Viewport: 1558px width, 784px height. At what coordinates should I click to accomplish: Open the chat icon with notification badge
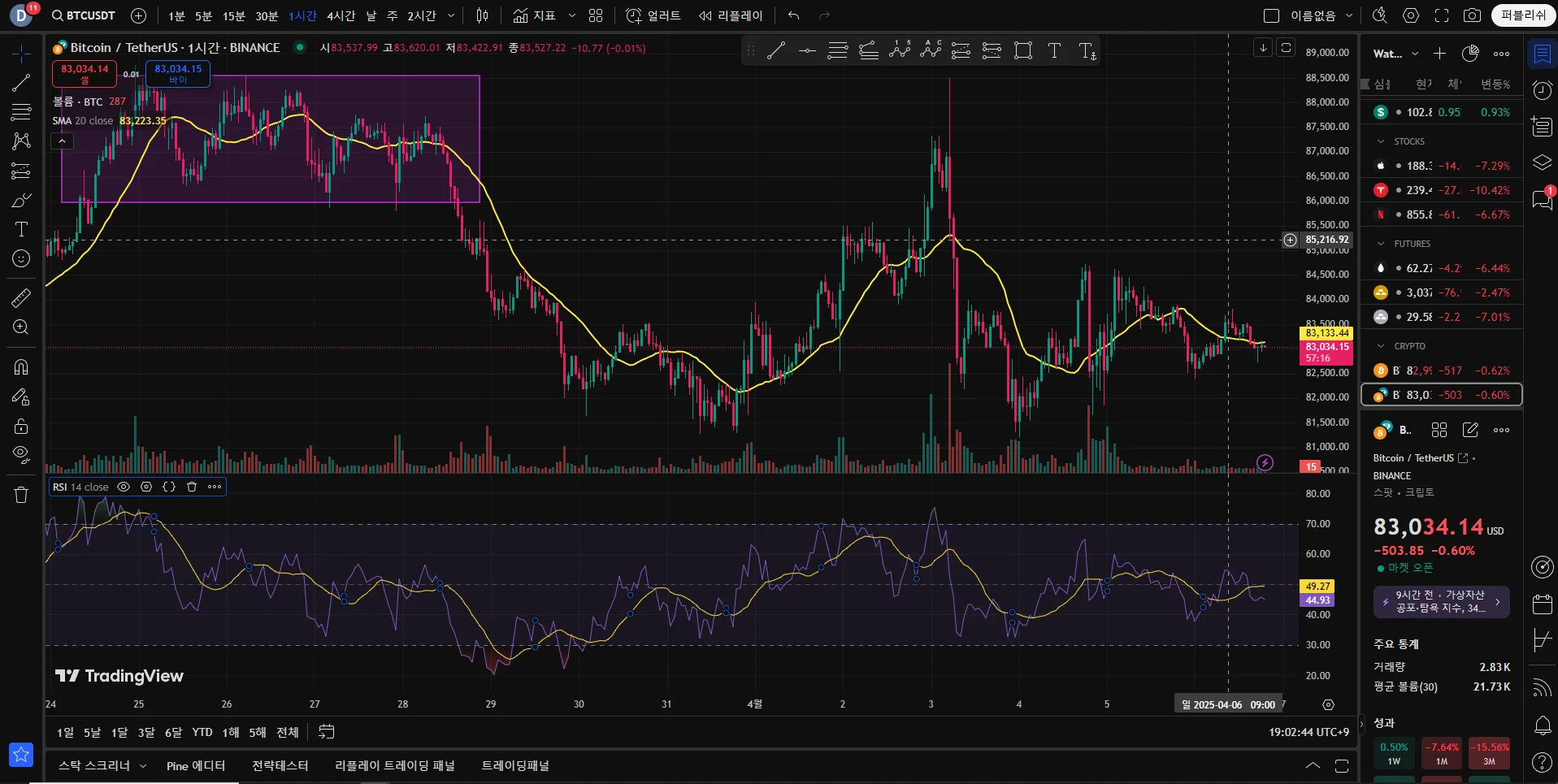tap(1542, 198)
